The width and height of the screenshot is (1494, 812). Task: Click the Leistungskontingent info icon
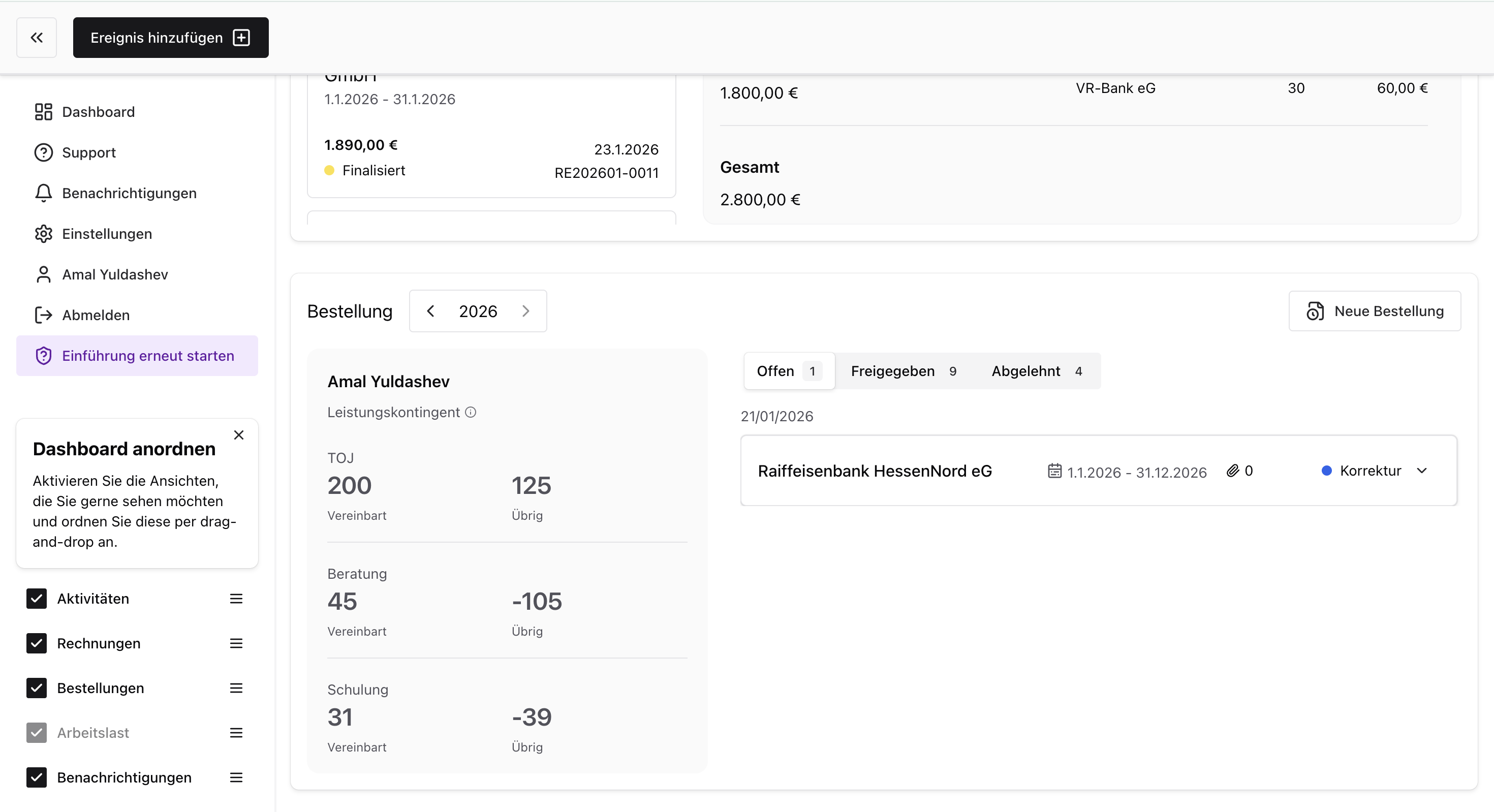[471, 413]
